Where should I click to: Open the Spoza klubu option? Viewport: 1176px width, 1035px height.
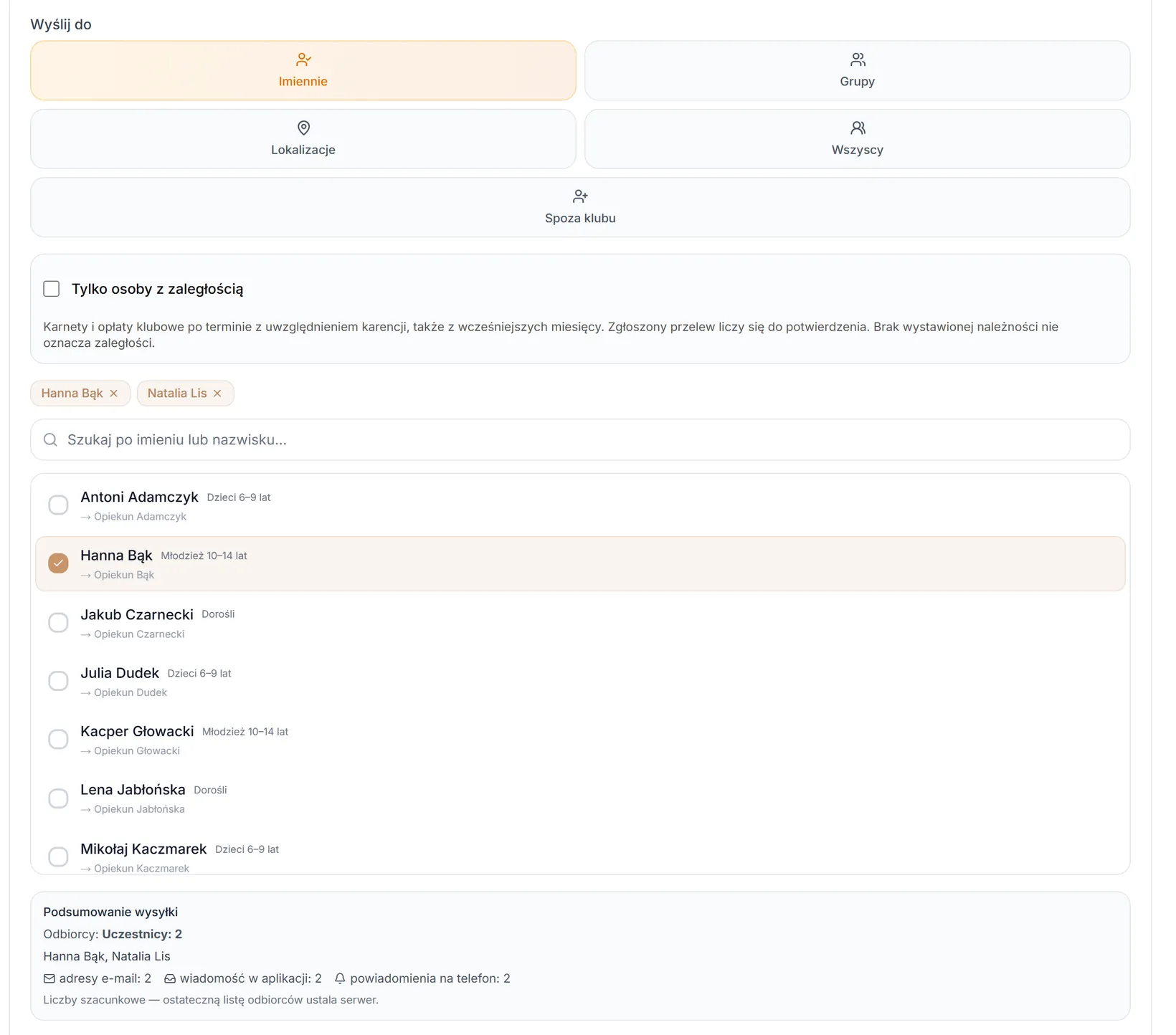click(x=580, y=207)
